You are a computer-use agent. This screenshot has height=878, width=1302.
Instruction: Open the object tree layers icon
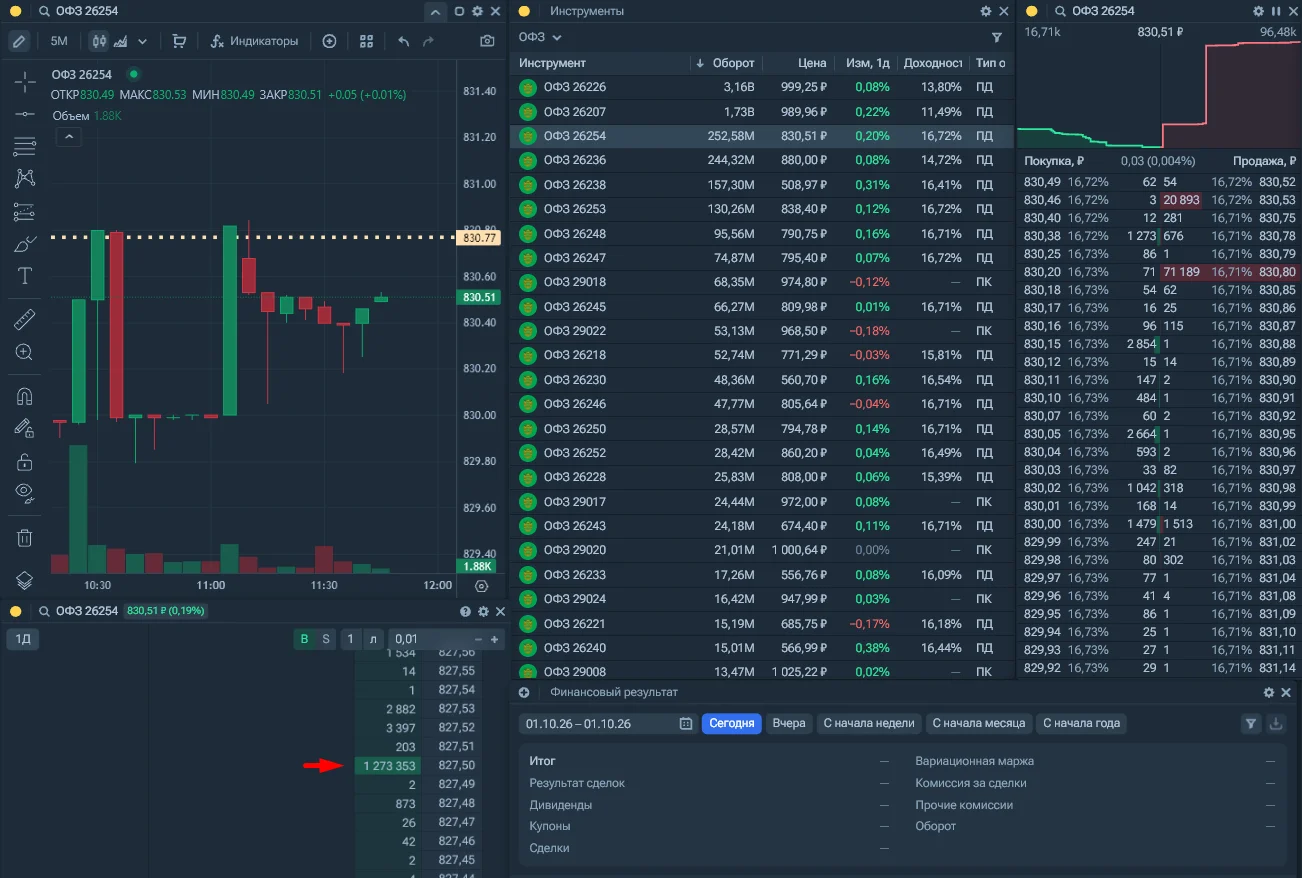(x=25, y=580)
